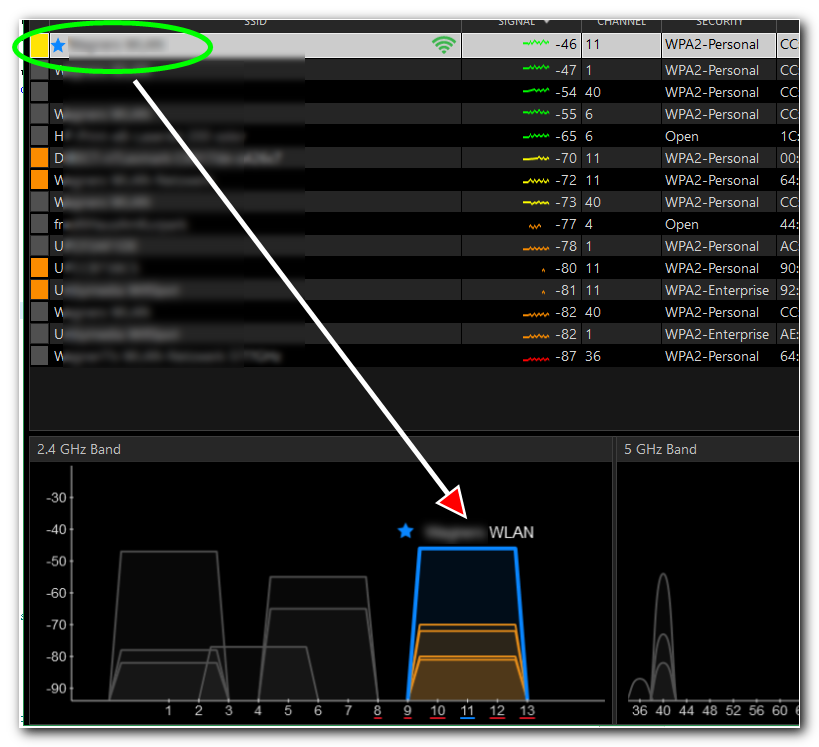Click the orange swatch in the -80 row
The width and height of the screenshot is (819, 747).
39,268
